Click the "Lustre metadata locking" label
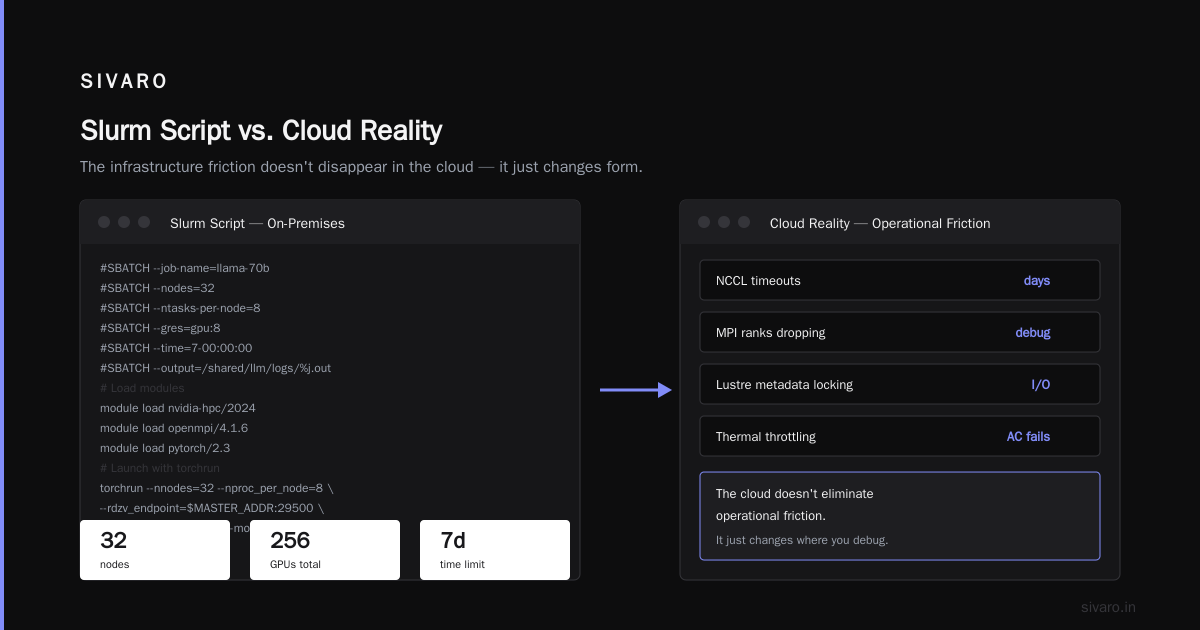This screenshot has height=630, width=1200. click(x=784, y=385)
